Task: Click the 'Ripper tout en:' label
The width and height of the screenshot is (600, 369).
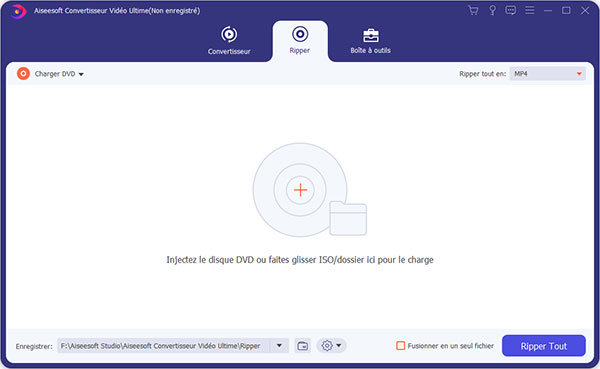Action: 483,74
